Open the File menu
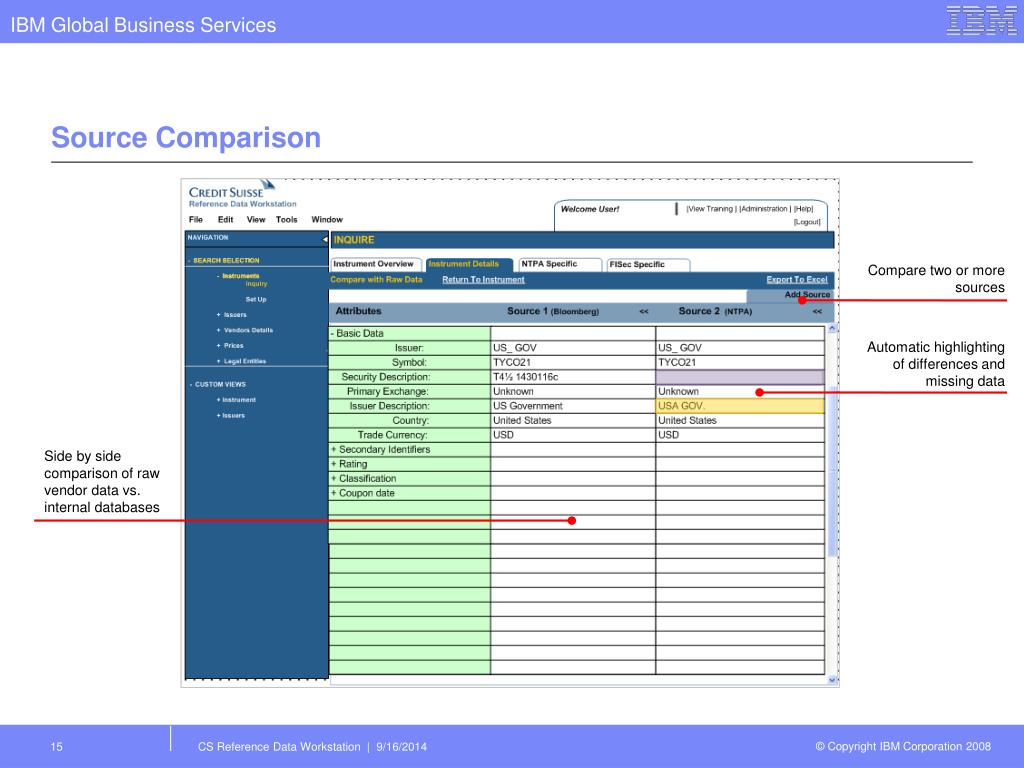The height and width of the screenshot is (768, 1024). point(195,219)
